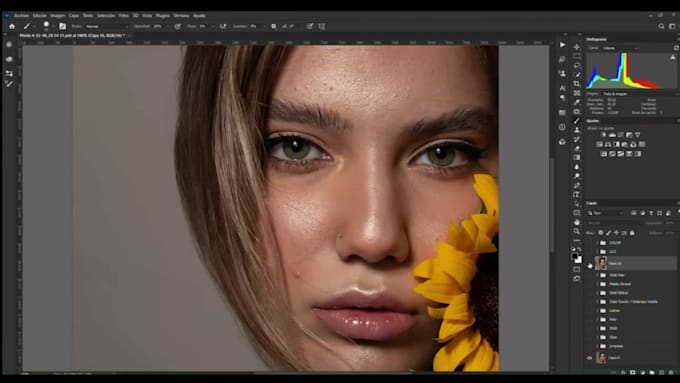The height and width of the screenshot is (383, 680).
Task: Open the search icon at top right
Action: click(661, 26)
